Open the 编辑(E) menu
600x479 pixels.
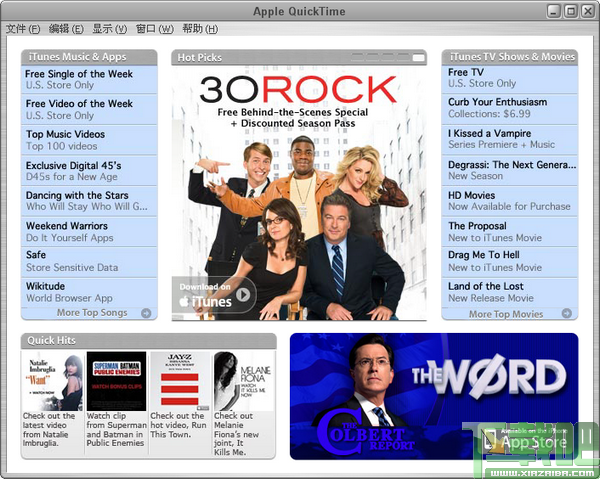point(66,29)
